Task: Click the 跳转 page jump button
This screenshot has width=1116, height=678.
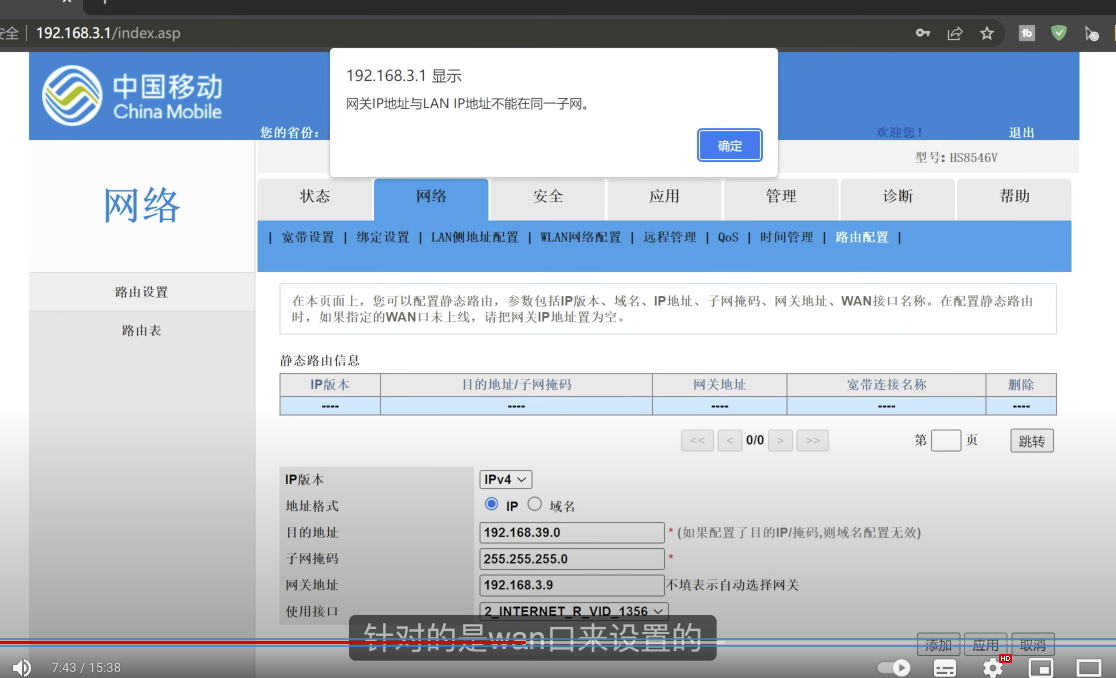Action: tap(1031, 441)
